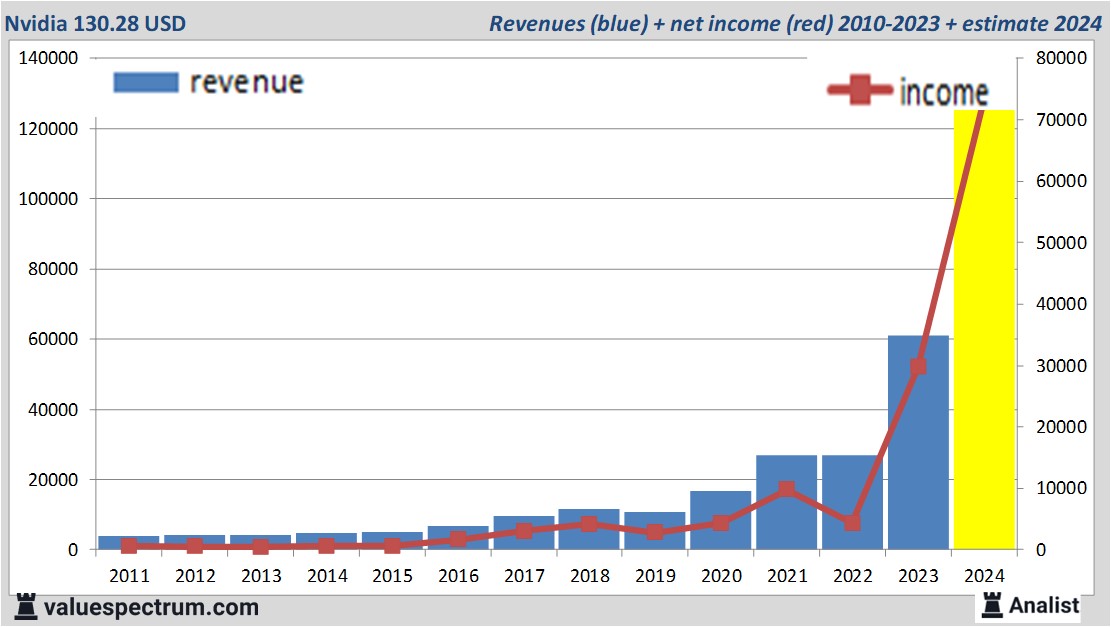The height and width of the screenshot is (627, 1111).
Task: Click the 2014 x-axis year label
Action: coord(327,576)
